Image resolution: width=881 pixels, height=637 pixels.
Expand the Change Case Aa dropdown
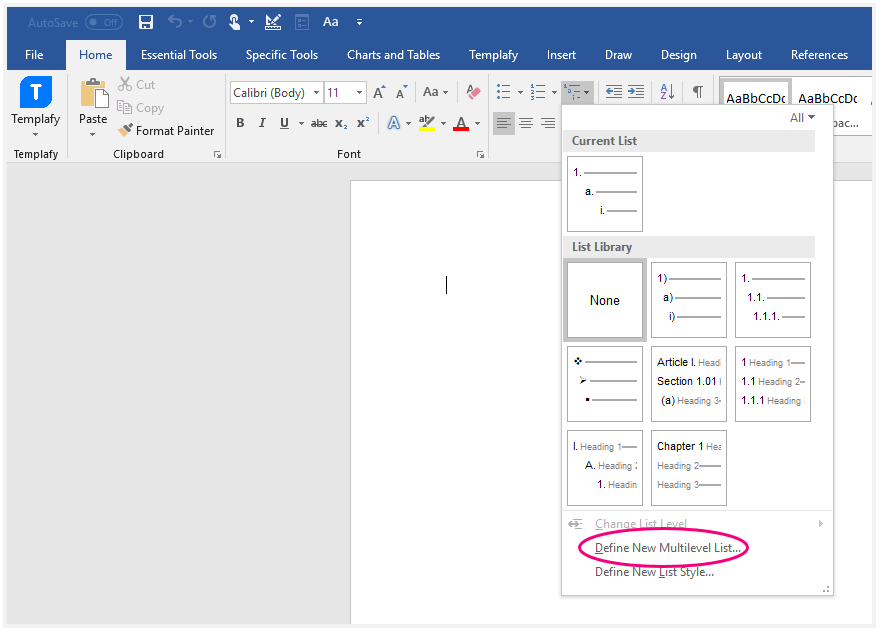pyautogui.click(x=435, y=92)
